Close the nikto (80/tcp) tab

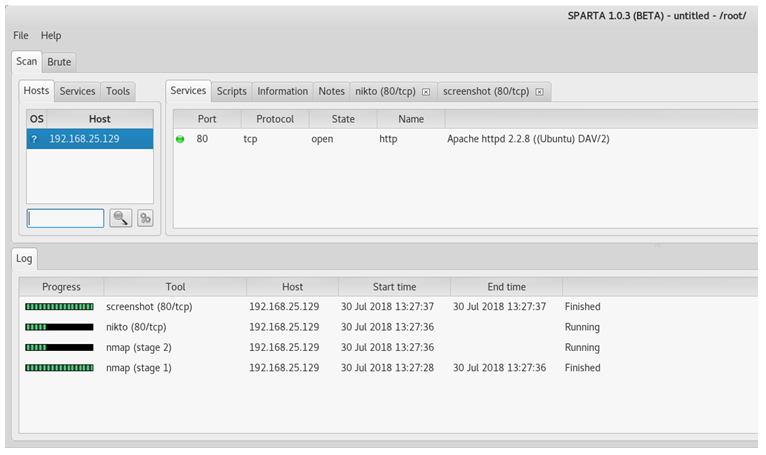[426, 92]
